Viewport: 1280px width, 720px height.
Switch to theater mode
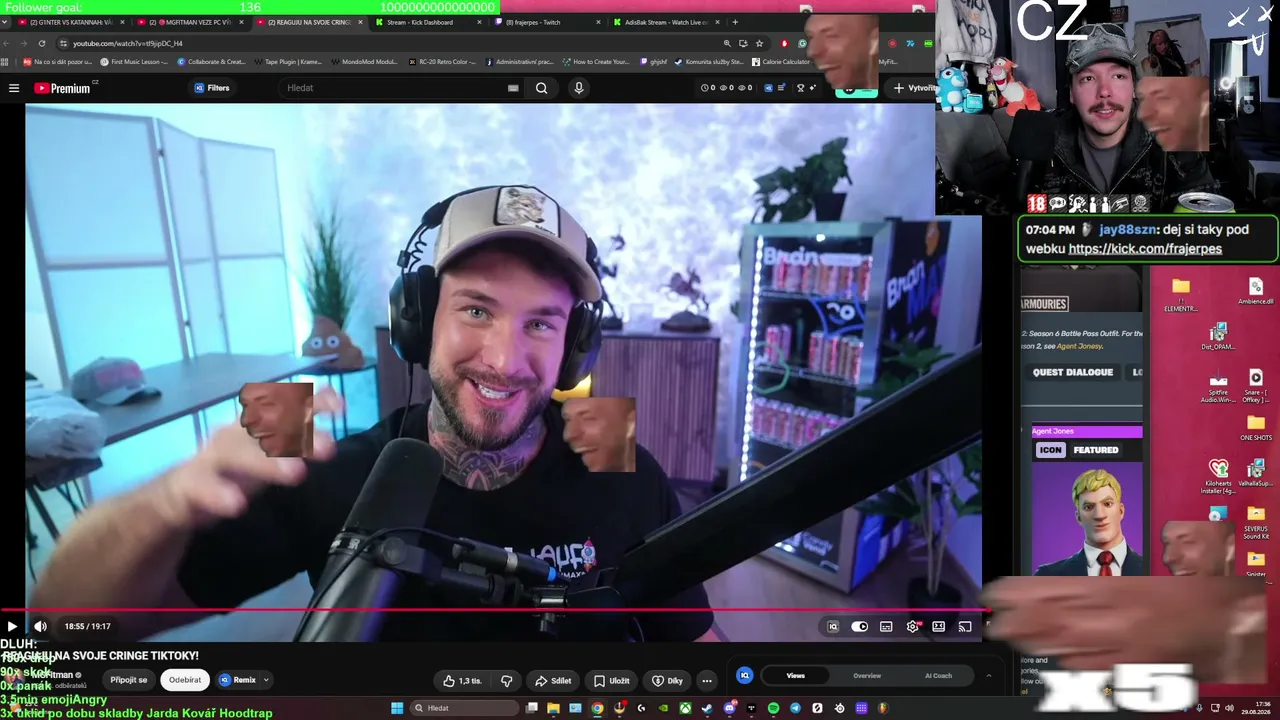point(939,627)
